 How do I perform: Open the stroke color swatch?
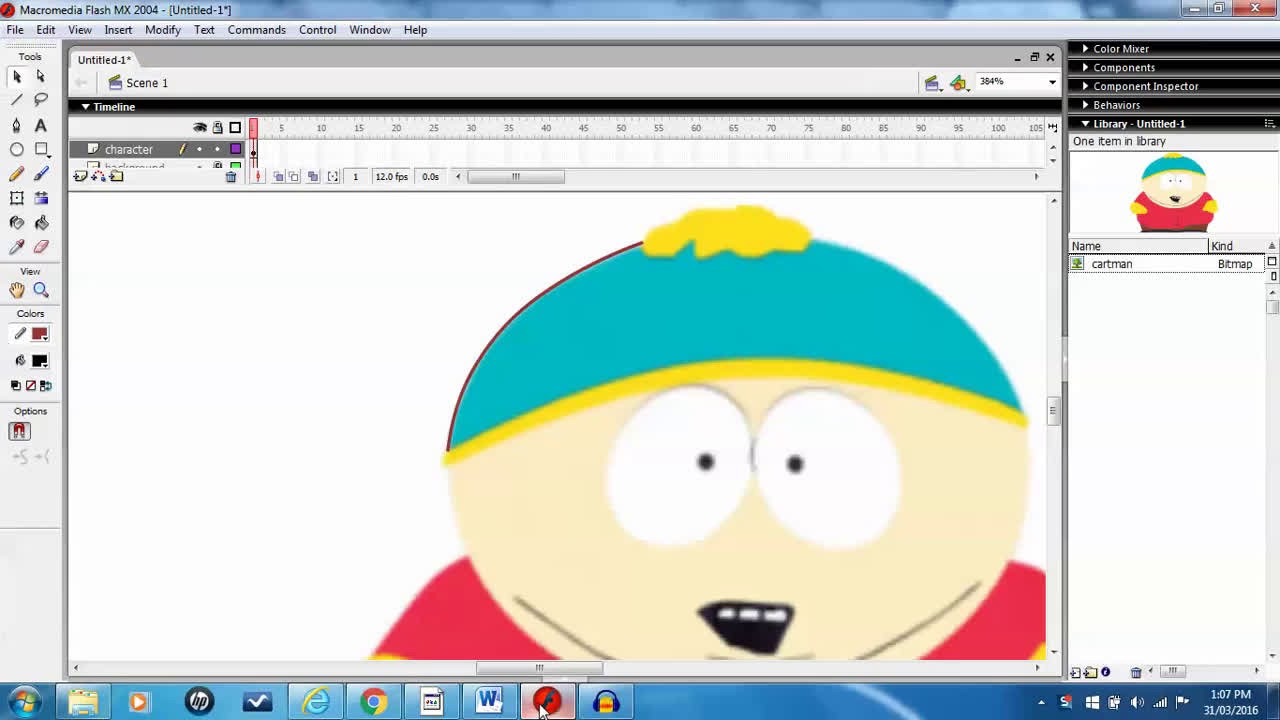tap(40, 334)
